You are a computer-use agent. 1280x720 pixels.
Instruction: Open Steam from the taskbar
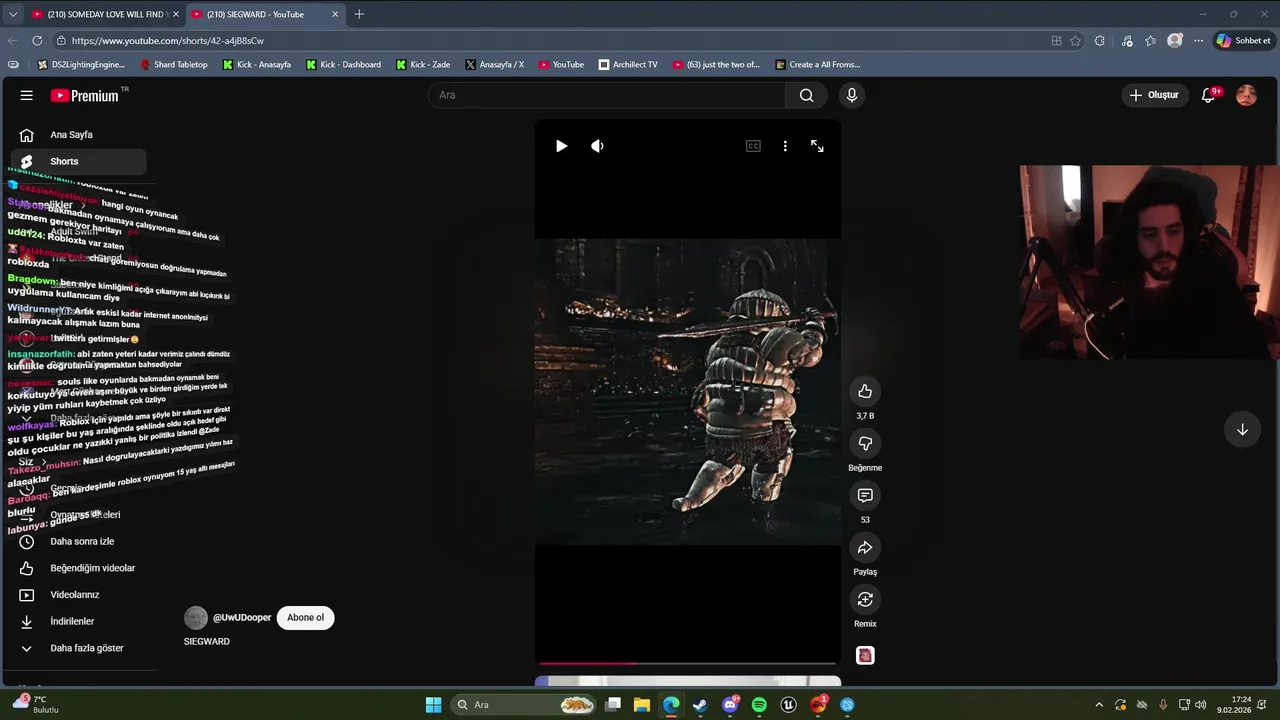pyautogui.click(x=700, y=705)
